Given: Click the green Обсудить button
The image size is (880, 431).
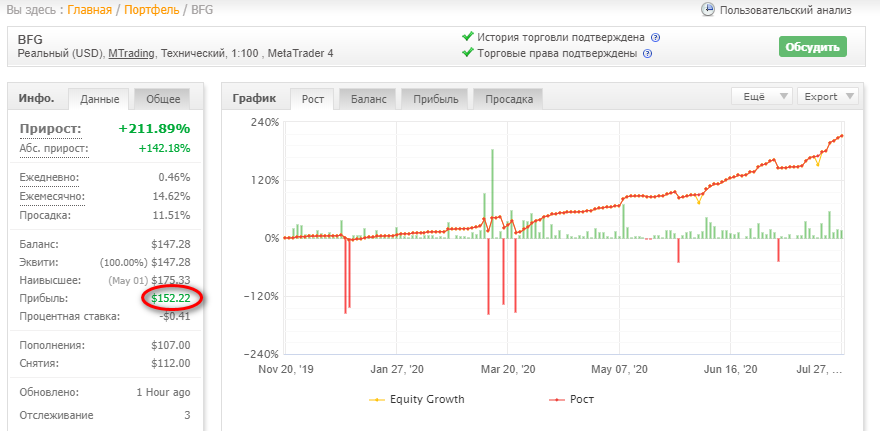Looking at the screenshot, I should pyautogui.click(x=813, y=47).
